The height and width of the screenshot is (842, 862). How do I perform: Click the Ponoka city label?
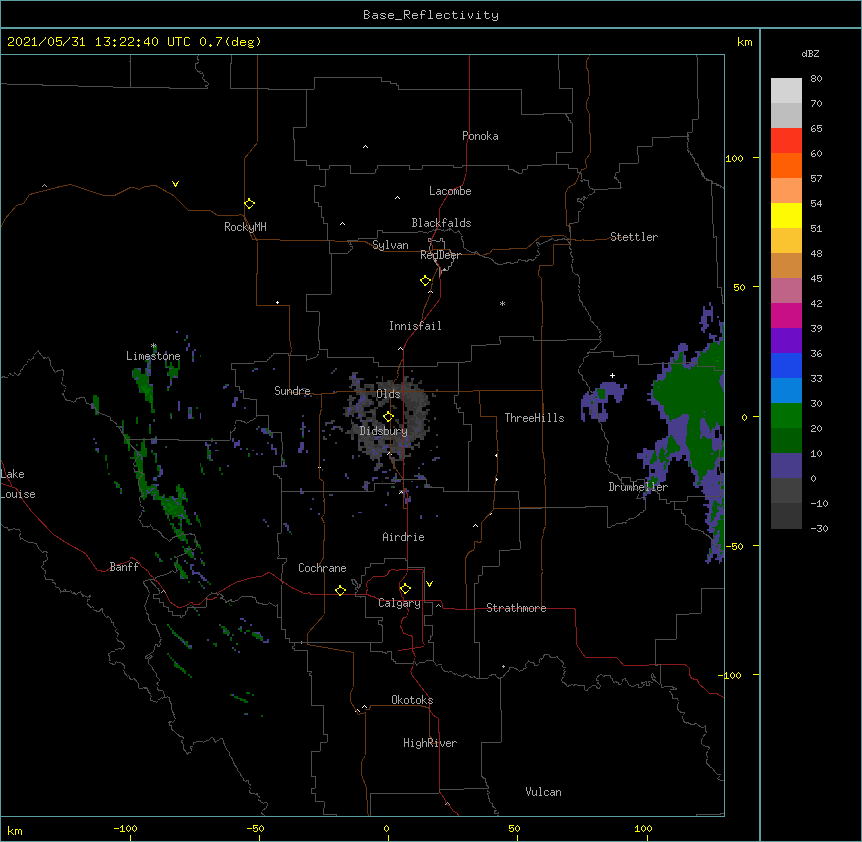(480, 136)
